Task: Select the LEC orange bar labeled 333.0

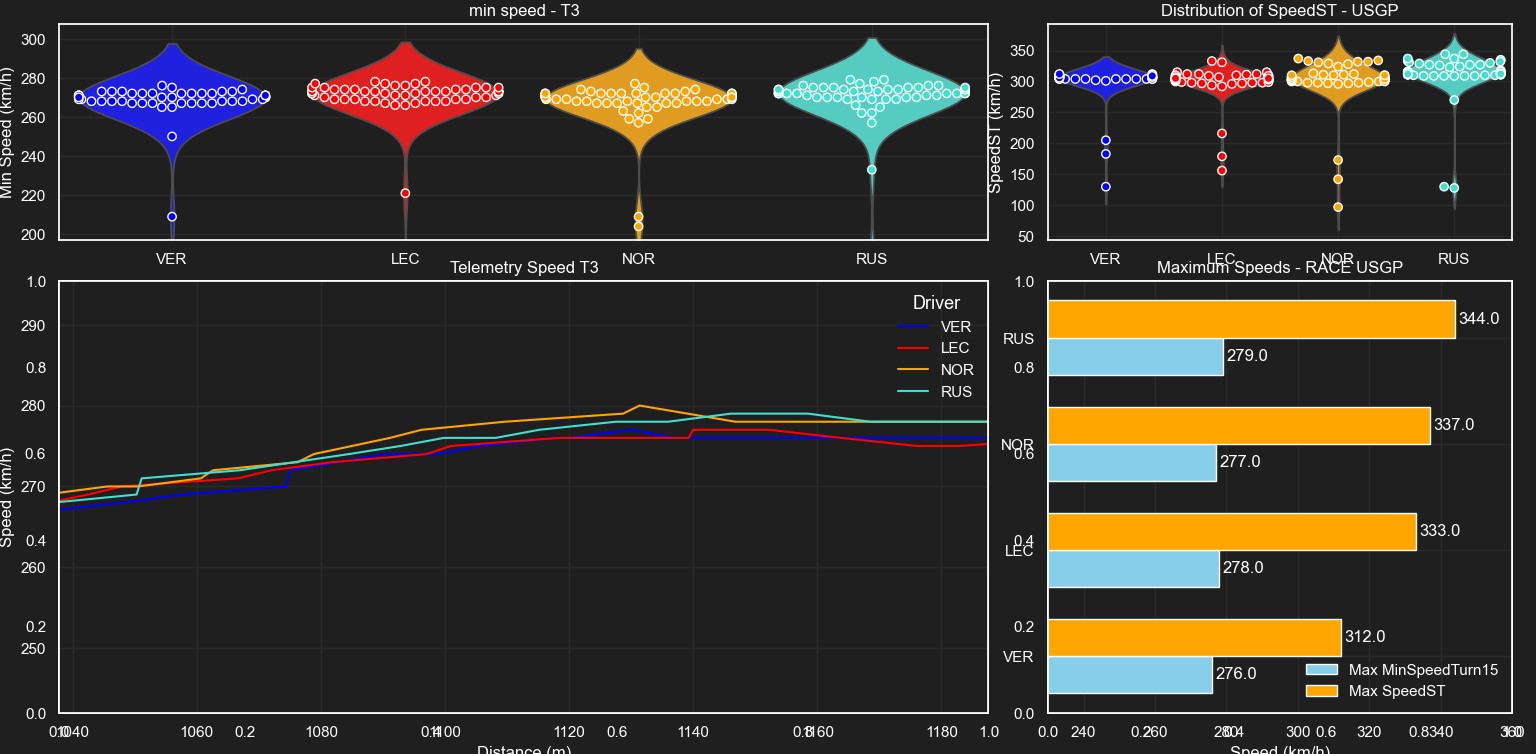Action: [1231, 531]
